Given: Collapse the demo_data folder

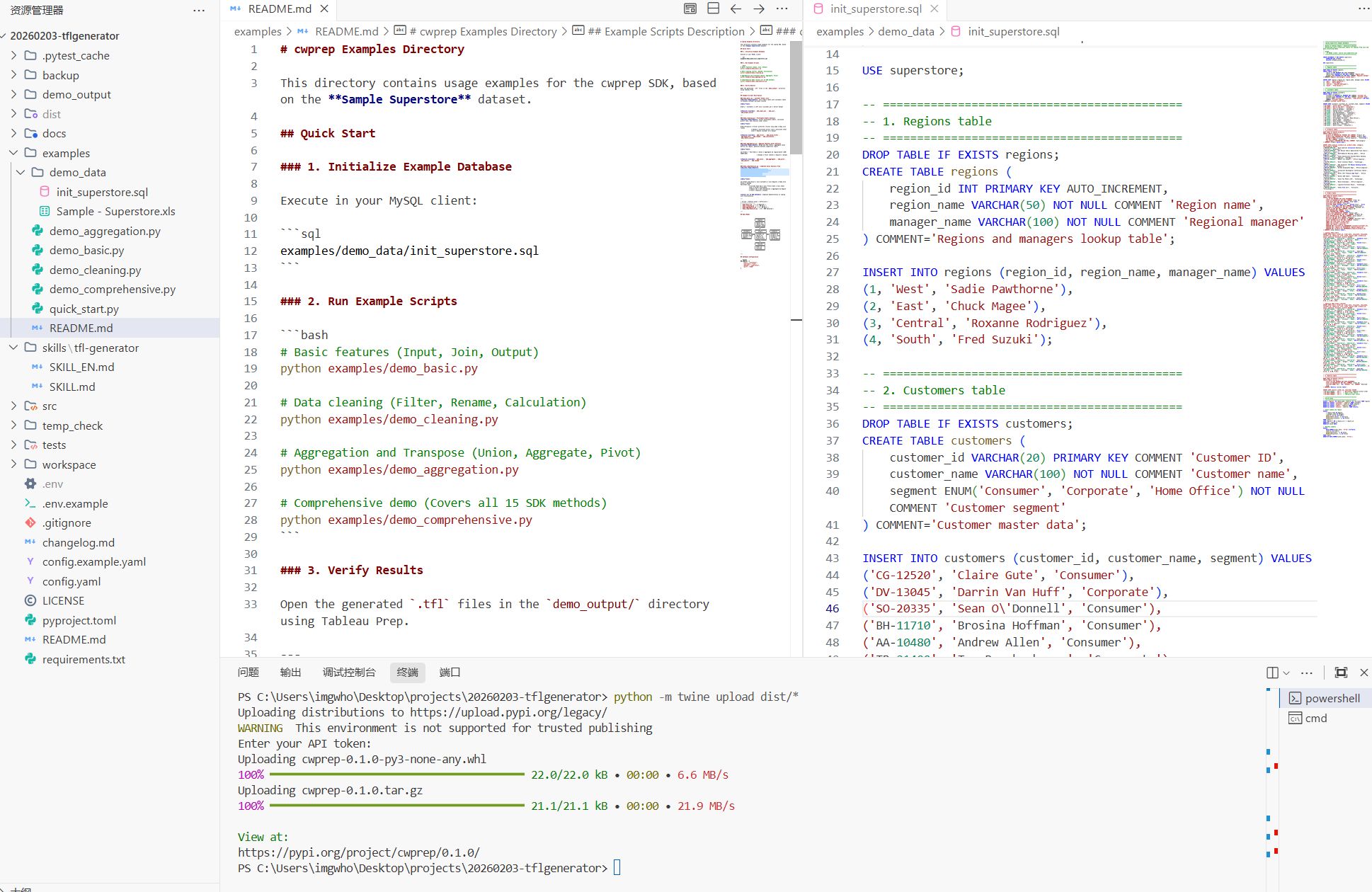Looking at the screenshot, I should click(21, 172).
